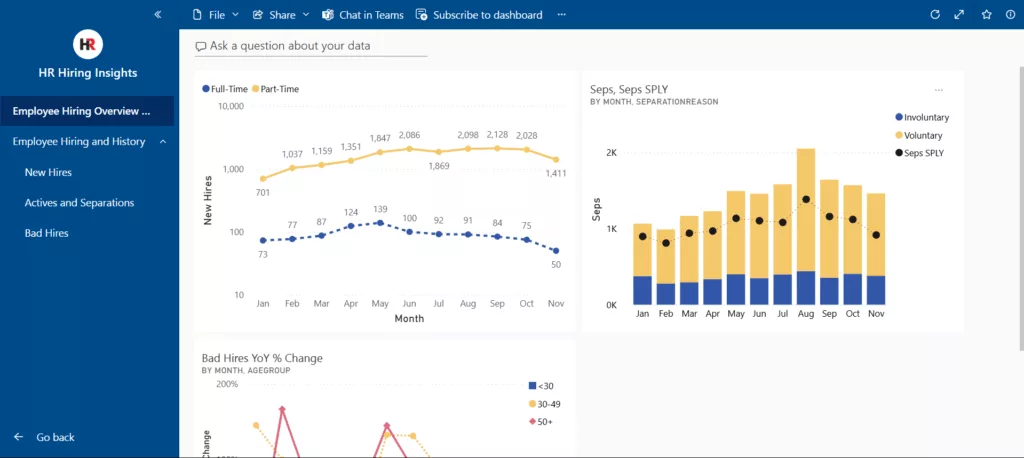Click Involuntary legend entry
The width and height of the screenshot is (1024, 458).
coord(922,118)
